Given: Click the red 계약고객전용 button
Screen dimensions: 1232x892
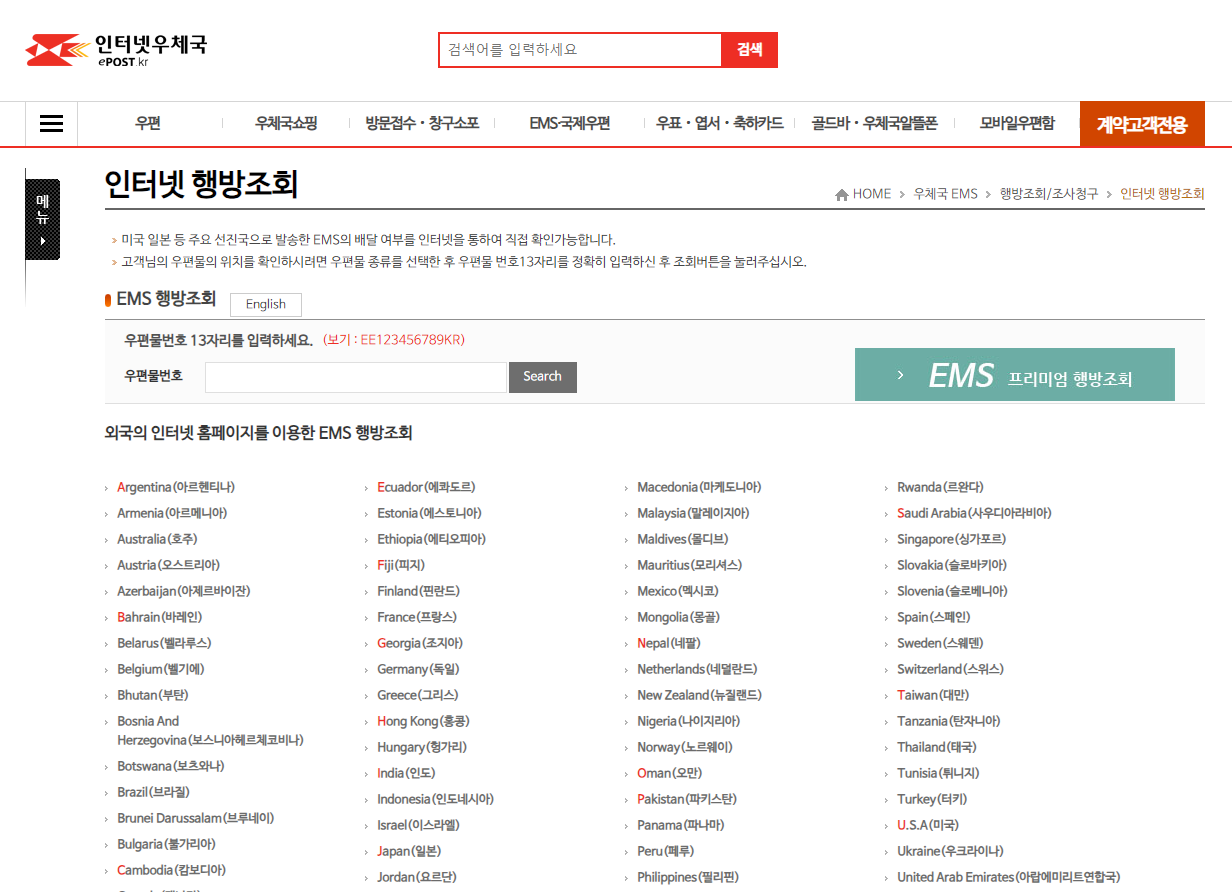Looking at the screenshot, I should tap(1142, 123).
